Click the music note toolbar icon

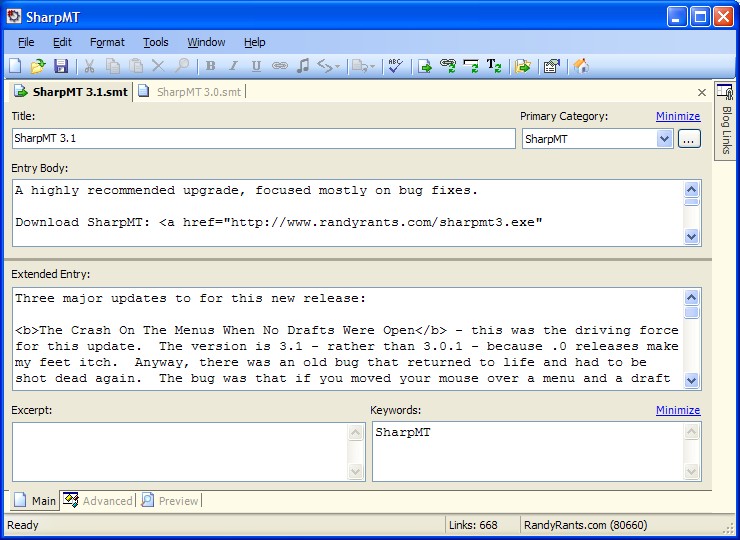click(x=303, y=66)
